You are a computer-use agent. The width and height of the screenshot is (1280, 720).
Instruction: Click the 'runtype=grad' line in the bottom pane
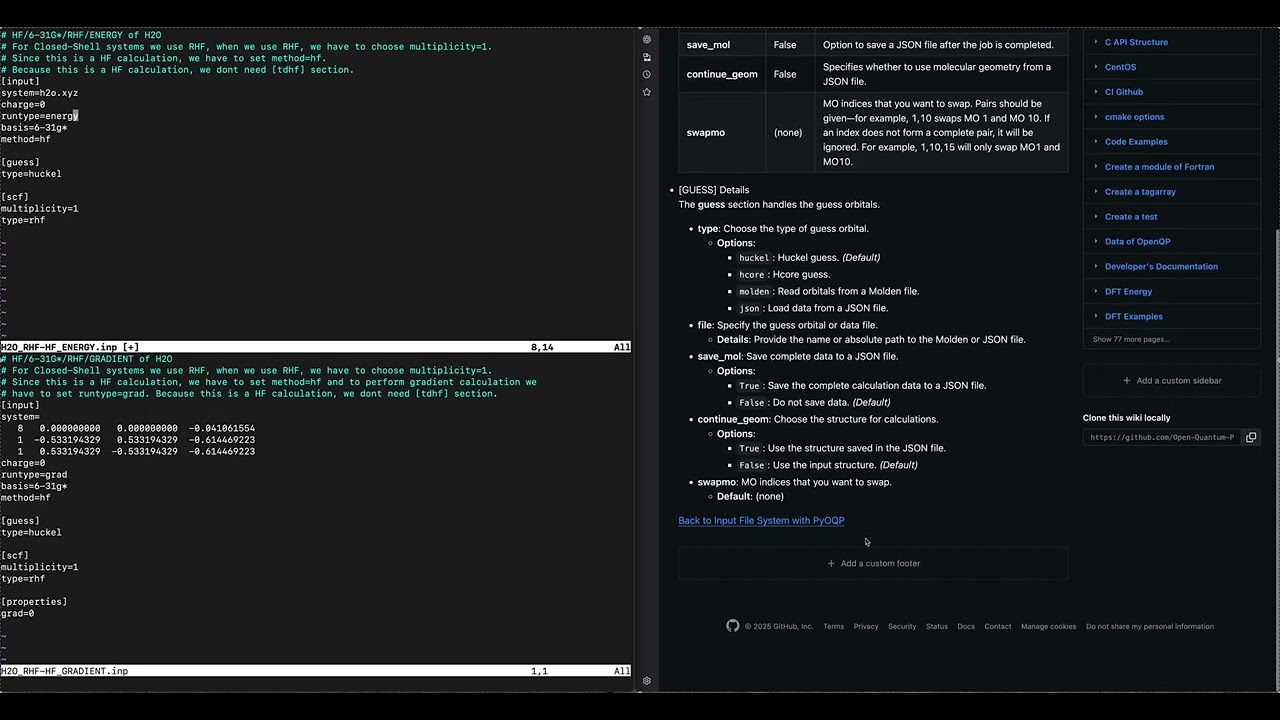[34, 475]
